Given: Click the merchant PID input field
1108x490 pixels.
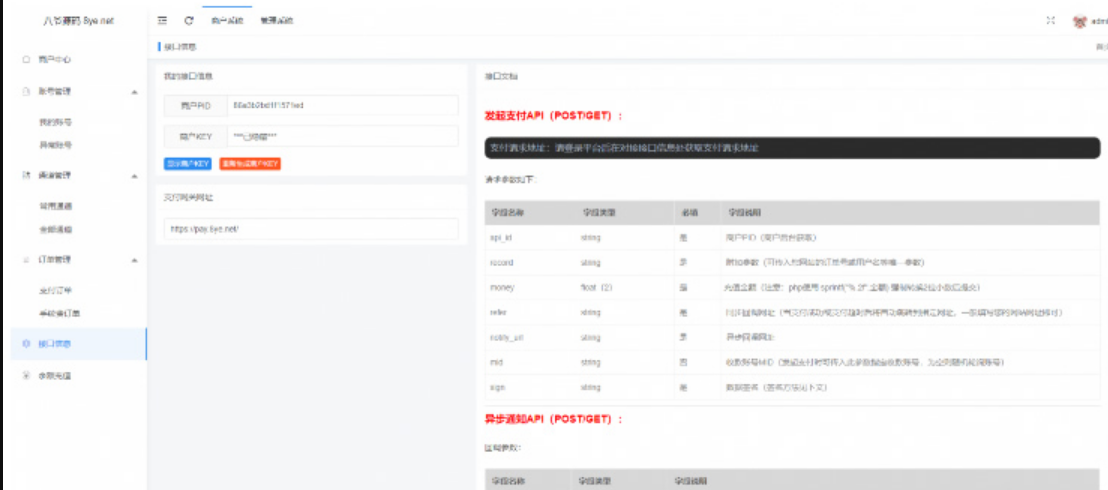Looking at the screenshot, I should [342, 105].
